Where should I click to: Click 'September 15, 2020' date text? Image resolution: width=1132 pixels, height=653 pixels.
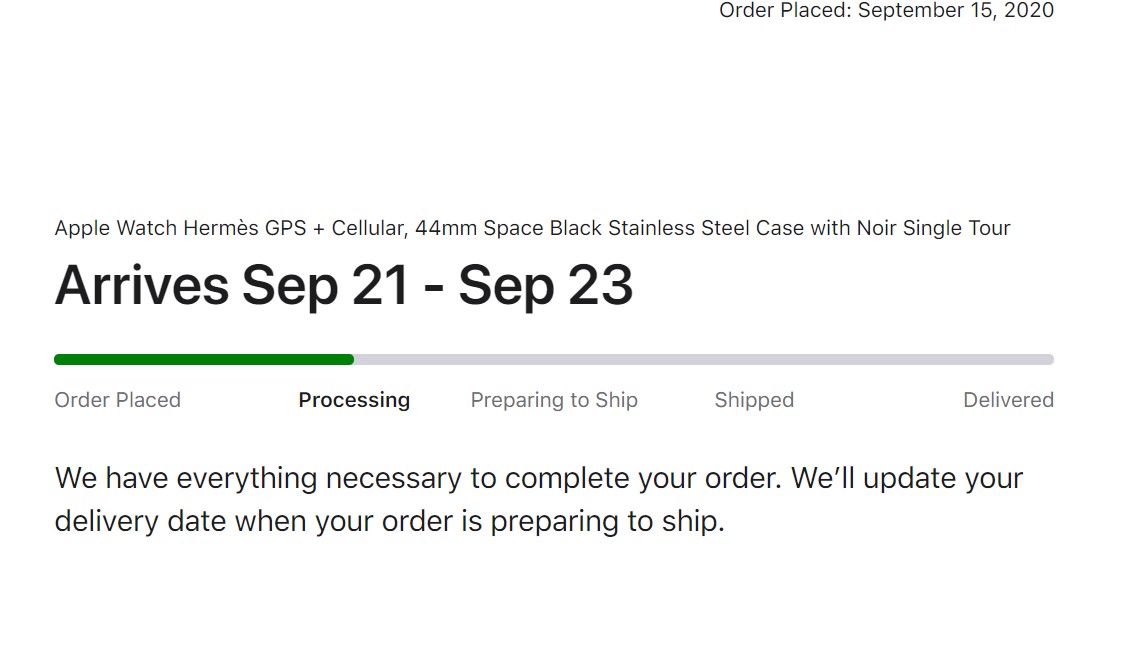956,11
